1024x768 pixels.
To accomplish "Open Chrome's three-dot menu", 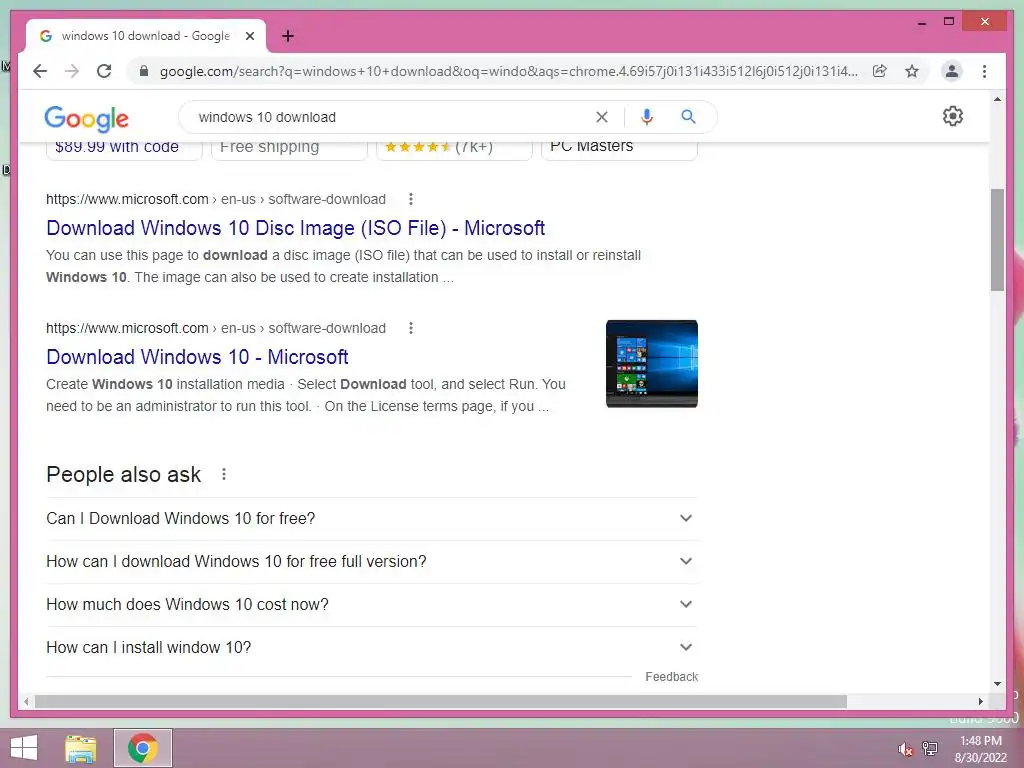I will click(984, 71).
